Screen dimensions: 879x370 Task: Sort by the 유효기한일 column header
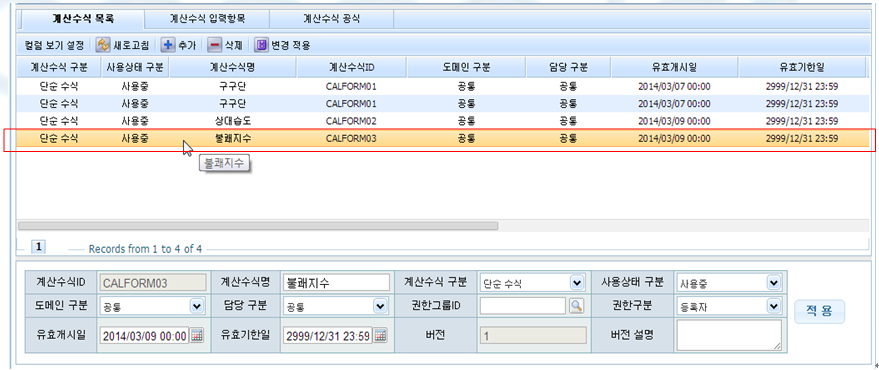coord(802,68)
